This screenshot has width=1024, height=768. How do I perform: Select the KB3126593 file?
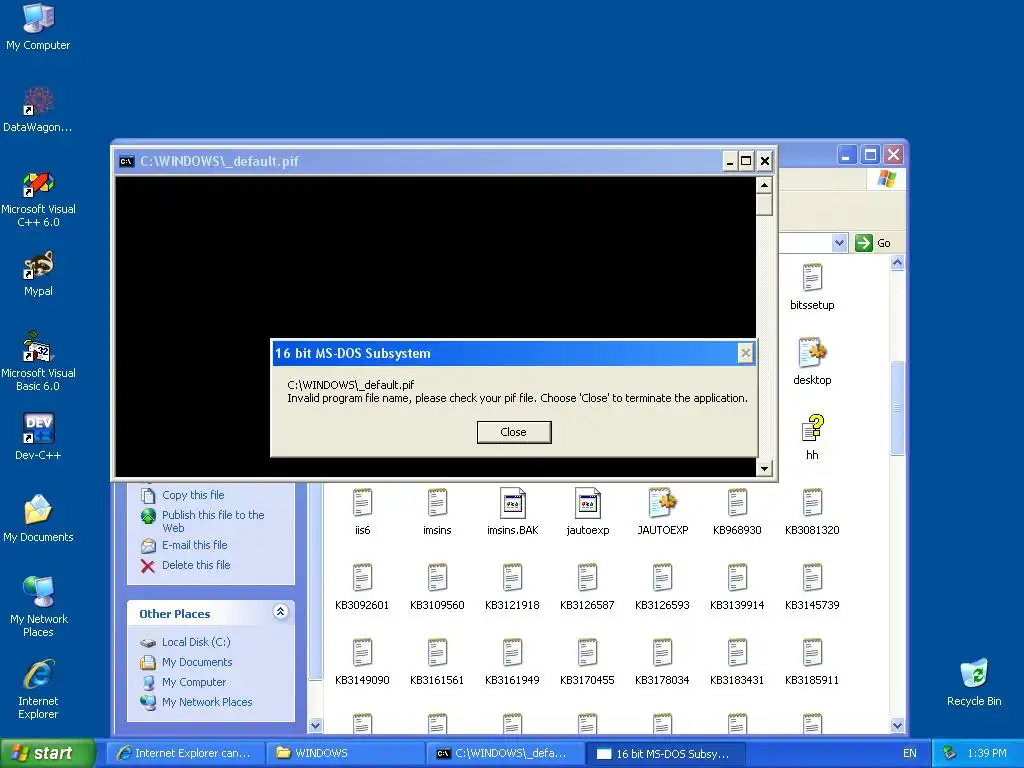[x=662, y=587]
